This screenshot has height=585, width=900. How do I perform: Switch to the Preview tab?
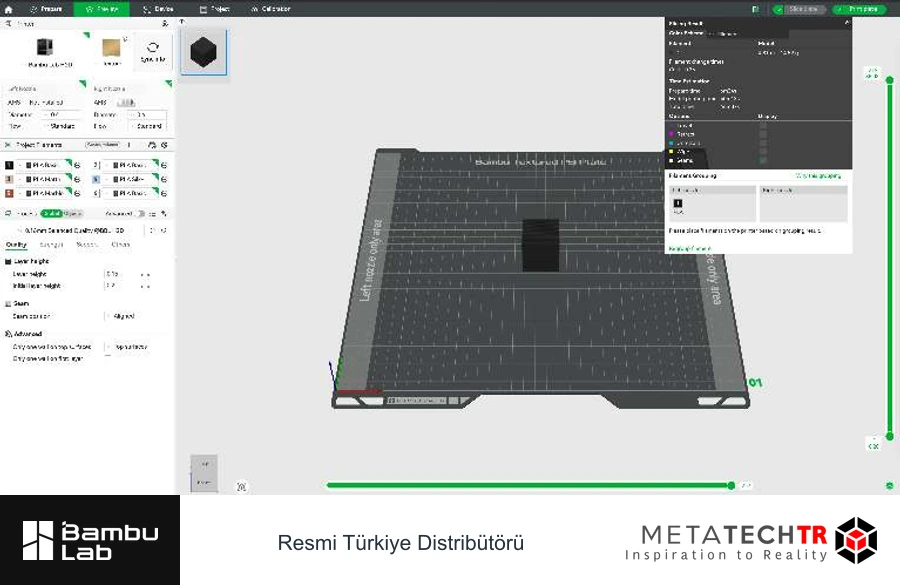point(102,9)
